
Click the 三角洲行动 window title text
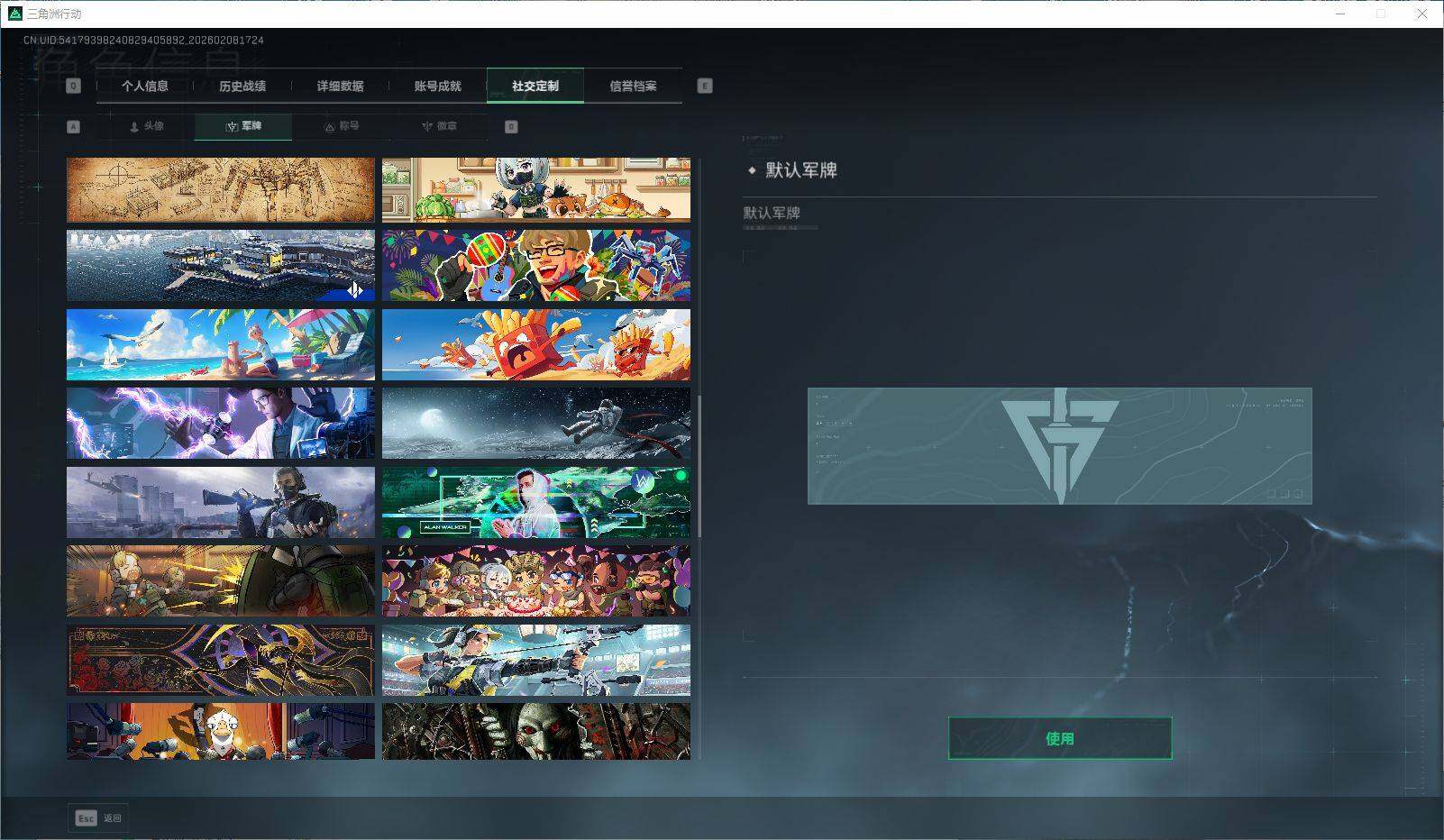click(54, 14)
